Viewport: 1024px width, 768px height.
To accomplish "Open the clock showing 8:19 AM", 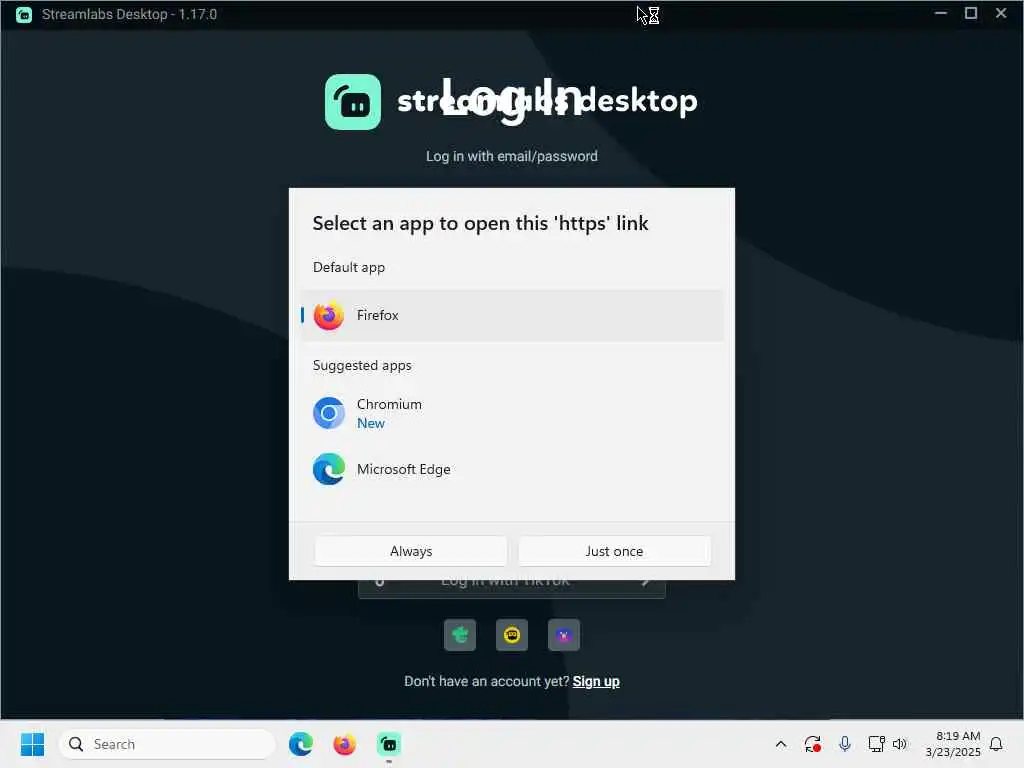I will 953,744.
